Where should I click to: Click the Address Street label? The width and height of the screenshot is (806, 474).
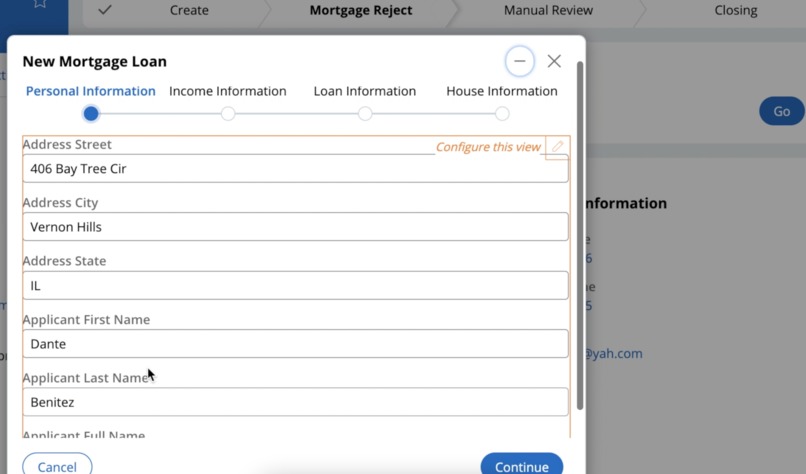tap(67, 144)
